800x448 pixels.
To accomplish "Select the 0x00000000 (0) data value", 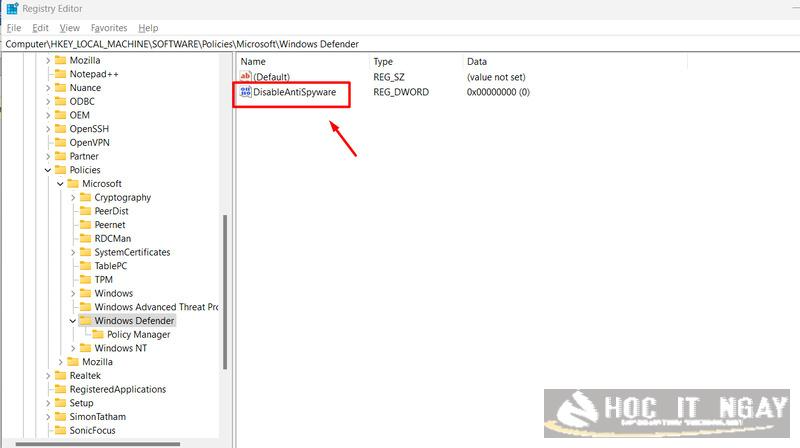I will point(498,92).
